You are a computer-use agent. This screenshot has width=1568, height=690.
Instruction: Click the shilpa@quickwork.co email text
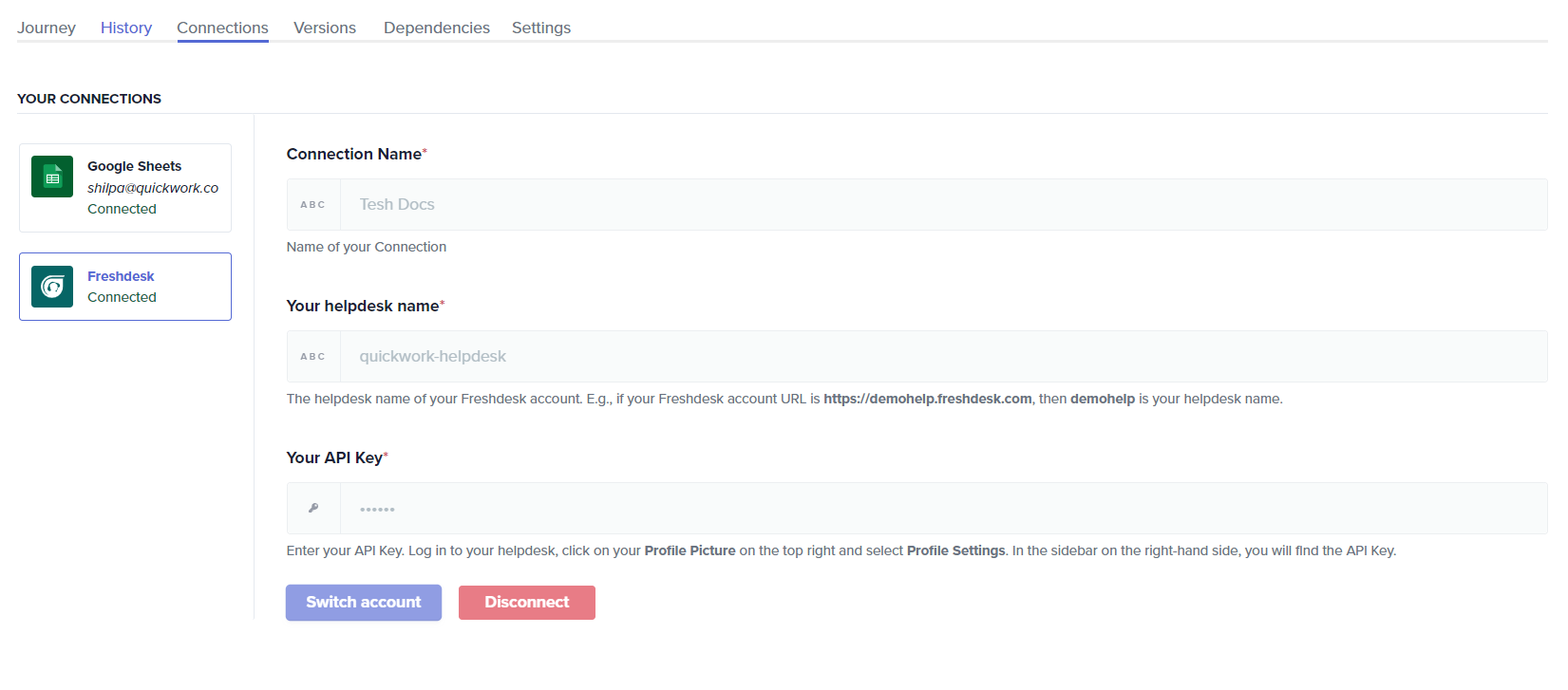(x=153, y=188)
